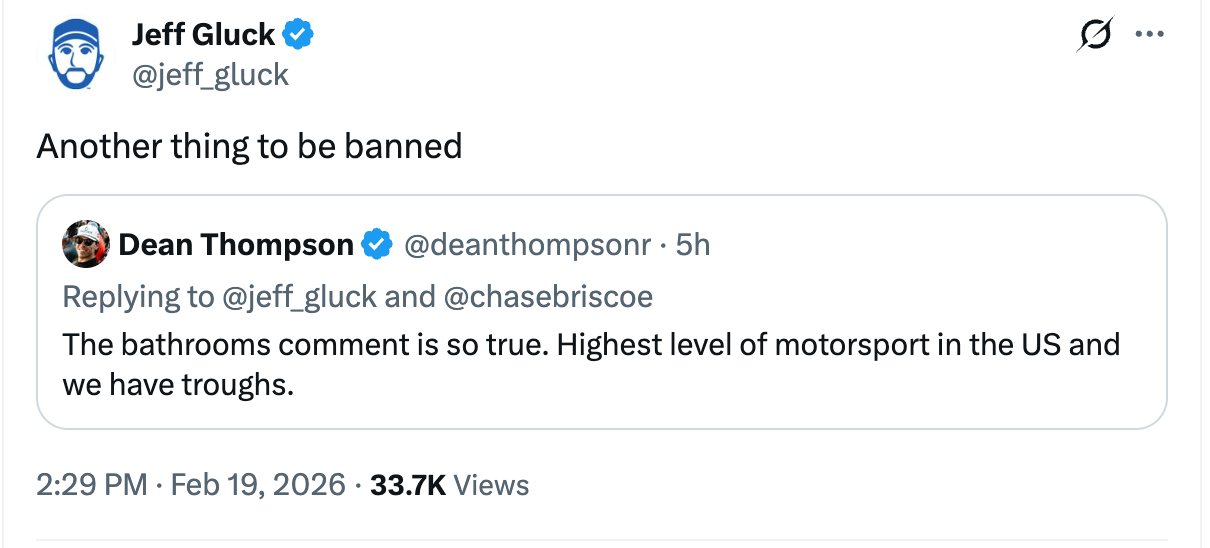Viewport: 1210px width, 548px height.
Task: Click the Grok slashed-circle icon
Action: 1091,35
